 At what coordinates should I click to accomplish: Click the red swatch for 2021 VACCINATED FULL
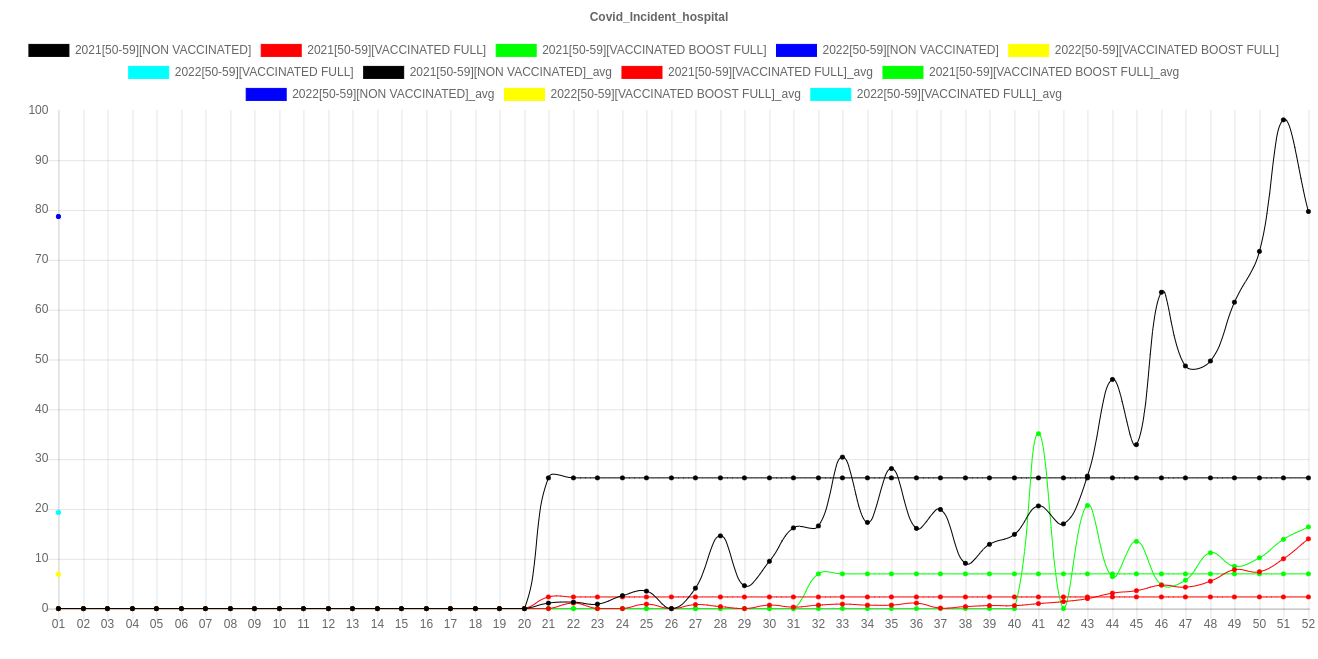(x=281, y=50)
